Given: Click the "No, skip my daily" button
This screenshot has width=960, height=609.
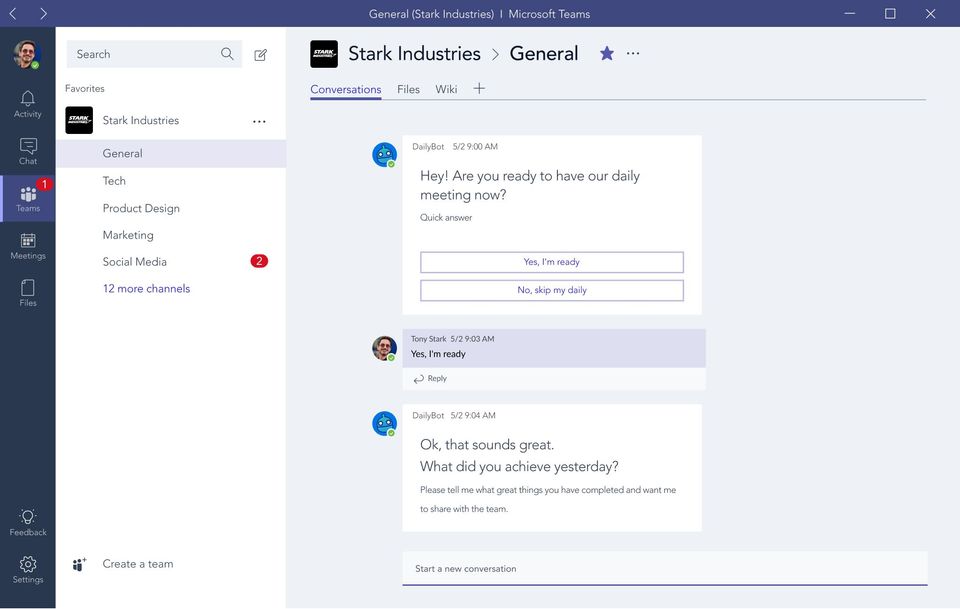Looking at the screenshot, I should point(552,290).
